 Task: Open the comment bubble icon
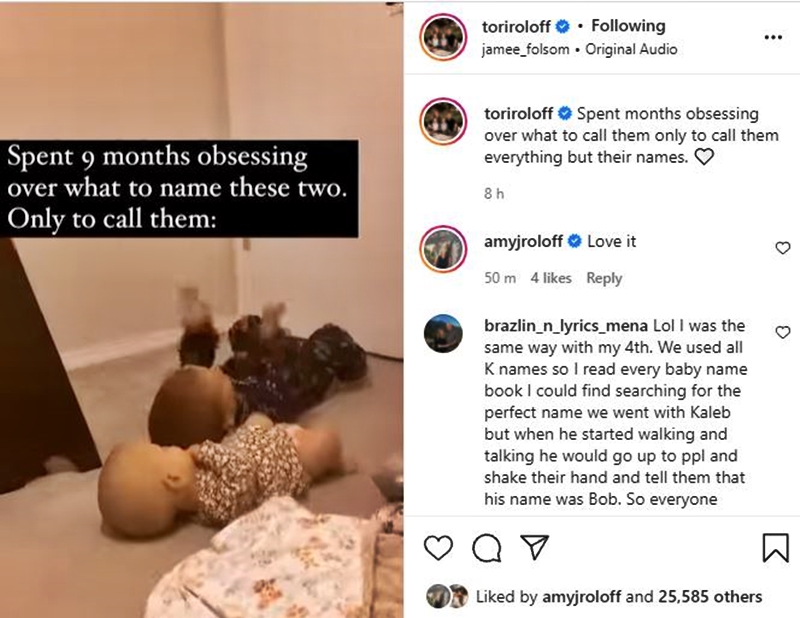486,548
